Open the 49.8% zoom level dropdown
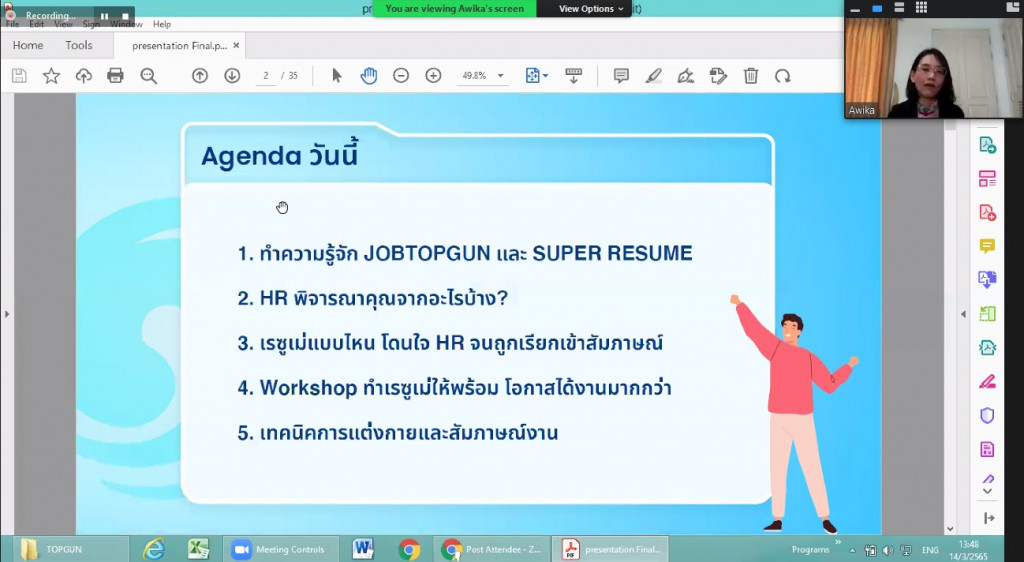Image resolution: width=1024 pixels, height=562 pixels. pyautogui.click(x=500, y=76)
